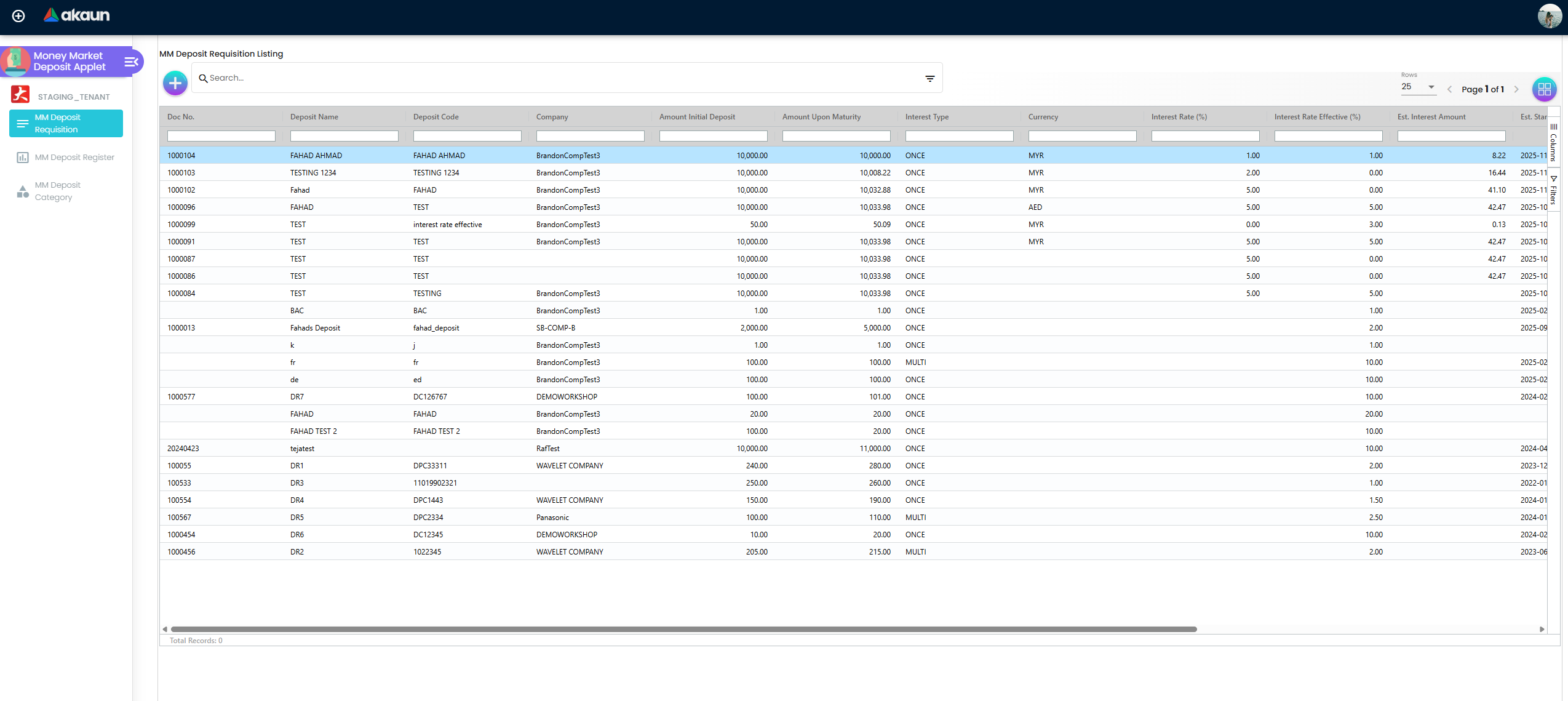Sort by Doc No. column header
Image resolution: width=1568 pixels, height=701 pixels.
point(181,117)
